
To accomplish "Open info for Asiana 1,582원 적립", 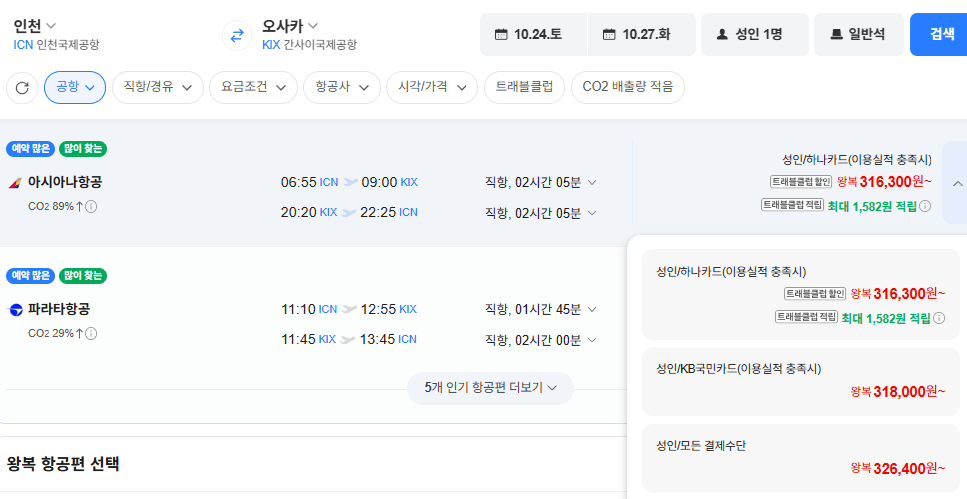I will [x=925, y=207].
